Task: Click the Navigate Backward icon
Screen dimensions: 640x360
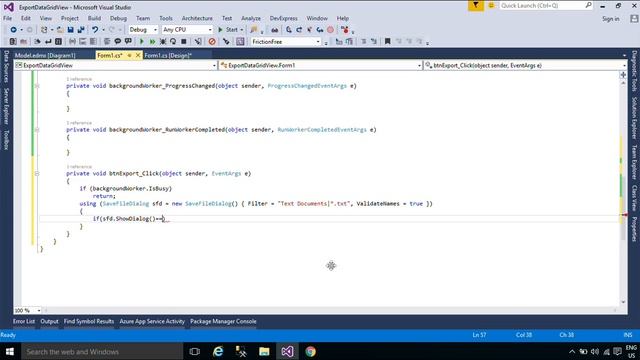Action: 13,30
